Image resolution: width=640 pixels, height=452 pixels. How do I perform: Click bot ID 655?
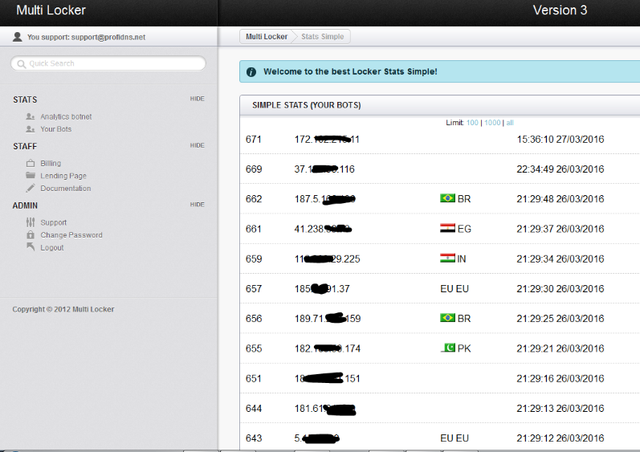click(253, 348)
